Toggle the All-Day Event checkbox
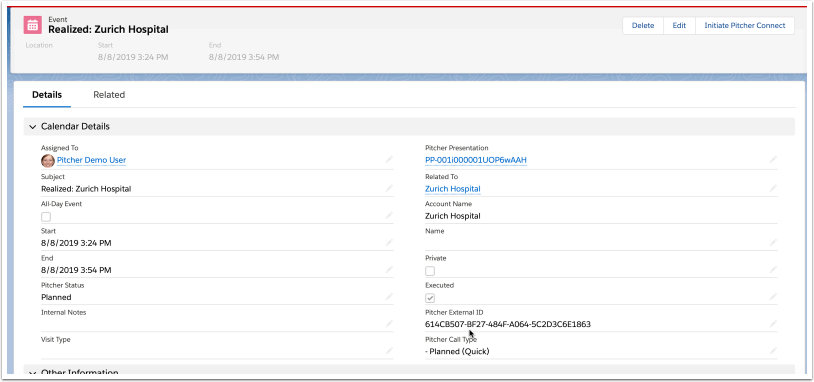This screenshot has width=814, height=382. 46,217
